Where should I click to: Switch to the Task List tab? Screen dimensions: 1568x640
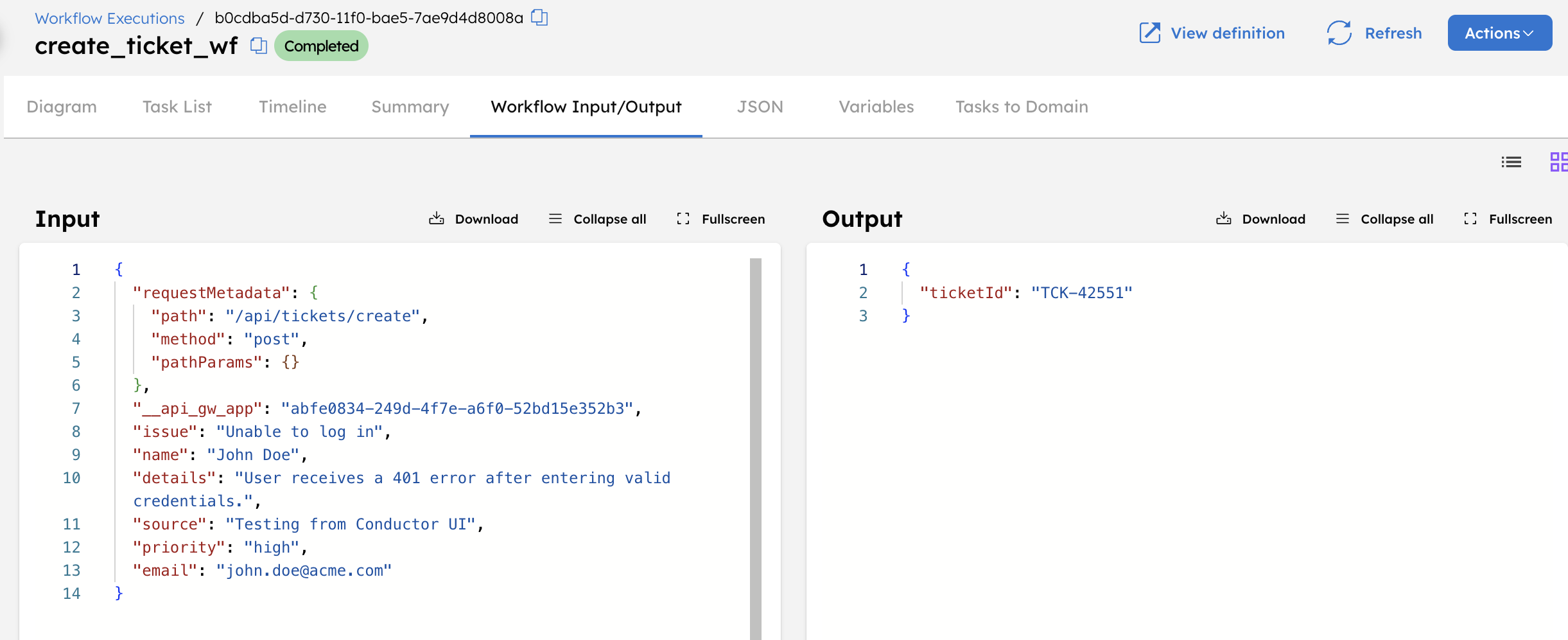pos(177,107)
